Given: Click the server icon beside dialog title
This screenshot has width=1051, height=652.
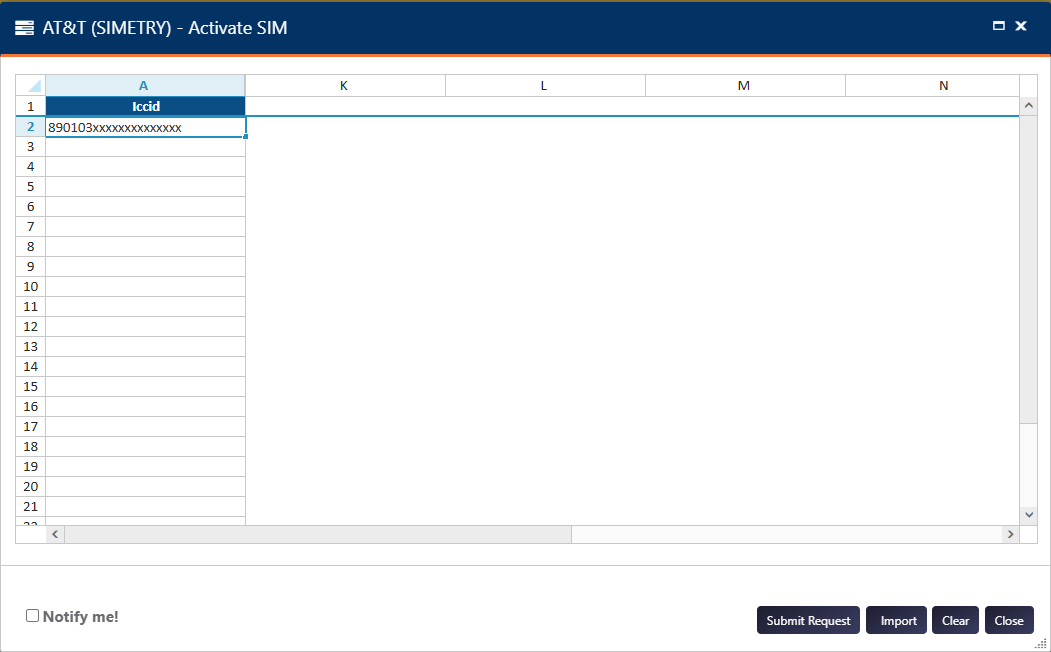Looking at the screenshot, I should (24, 28).
